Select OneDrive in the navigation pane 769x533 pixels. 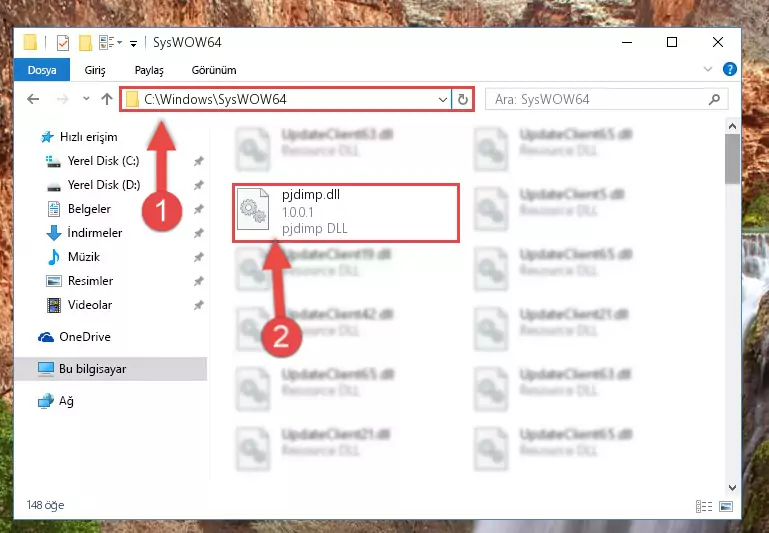pyautogui.click(x=85, y=337)
